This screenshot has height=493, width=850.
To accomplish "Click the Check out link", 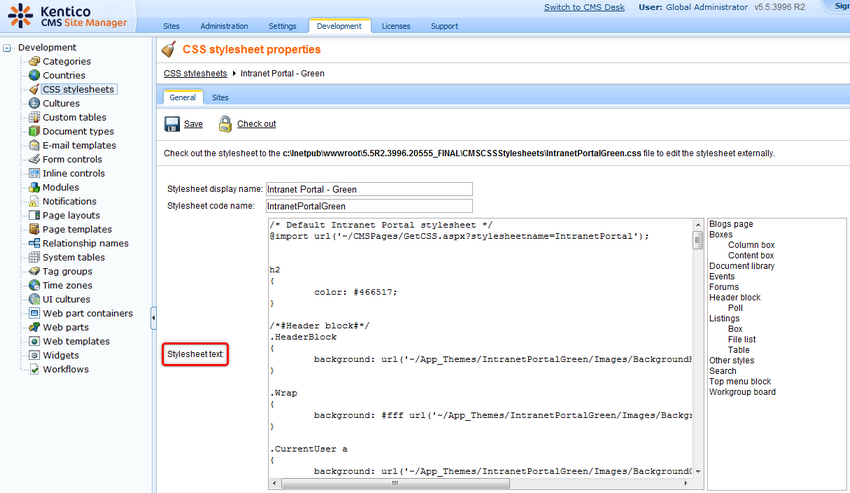I will click(256, 124).
